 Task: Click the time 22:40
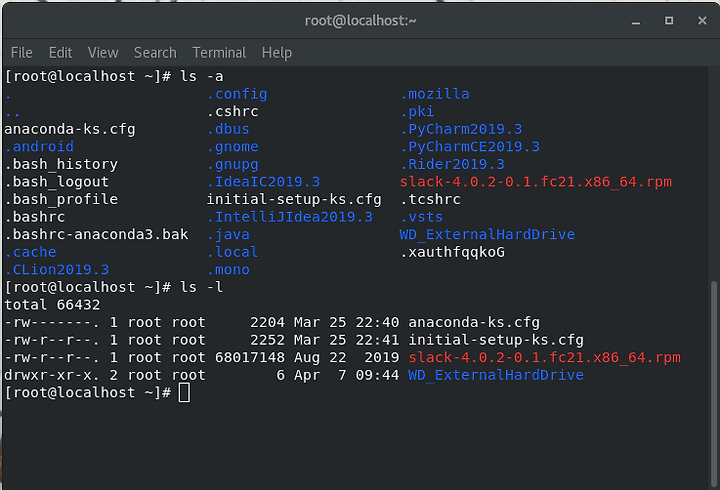click(377, 322)
